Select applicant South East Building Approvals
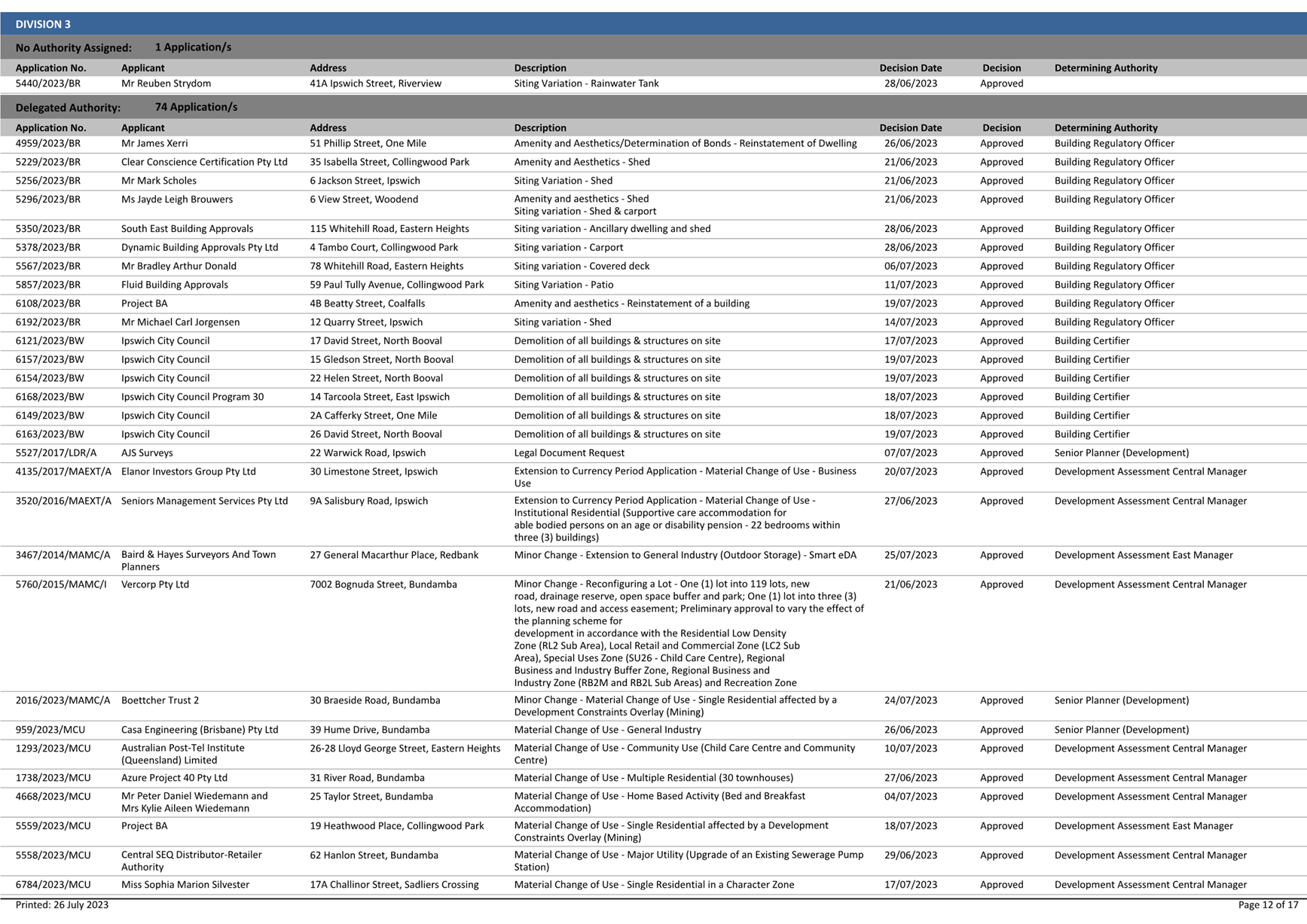This screenshot has height=924, width=1307. point(187,229)
